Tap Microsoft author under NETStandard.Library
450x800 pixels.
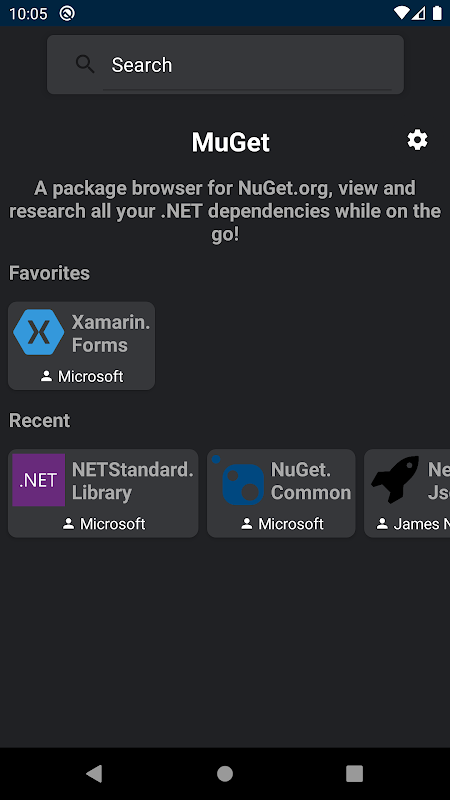click(x=112, y=524)
